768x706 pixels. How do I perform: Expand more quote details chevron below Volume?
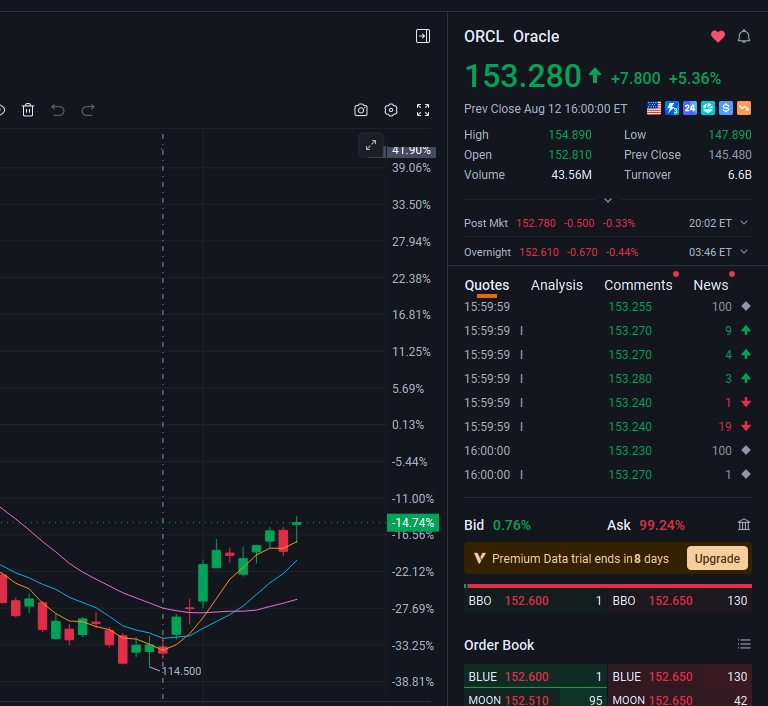coord(608,200)
